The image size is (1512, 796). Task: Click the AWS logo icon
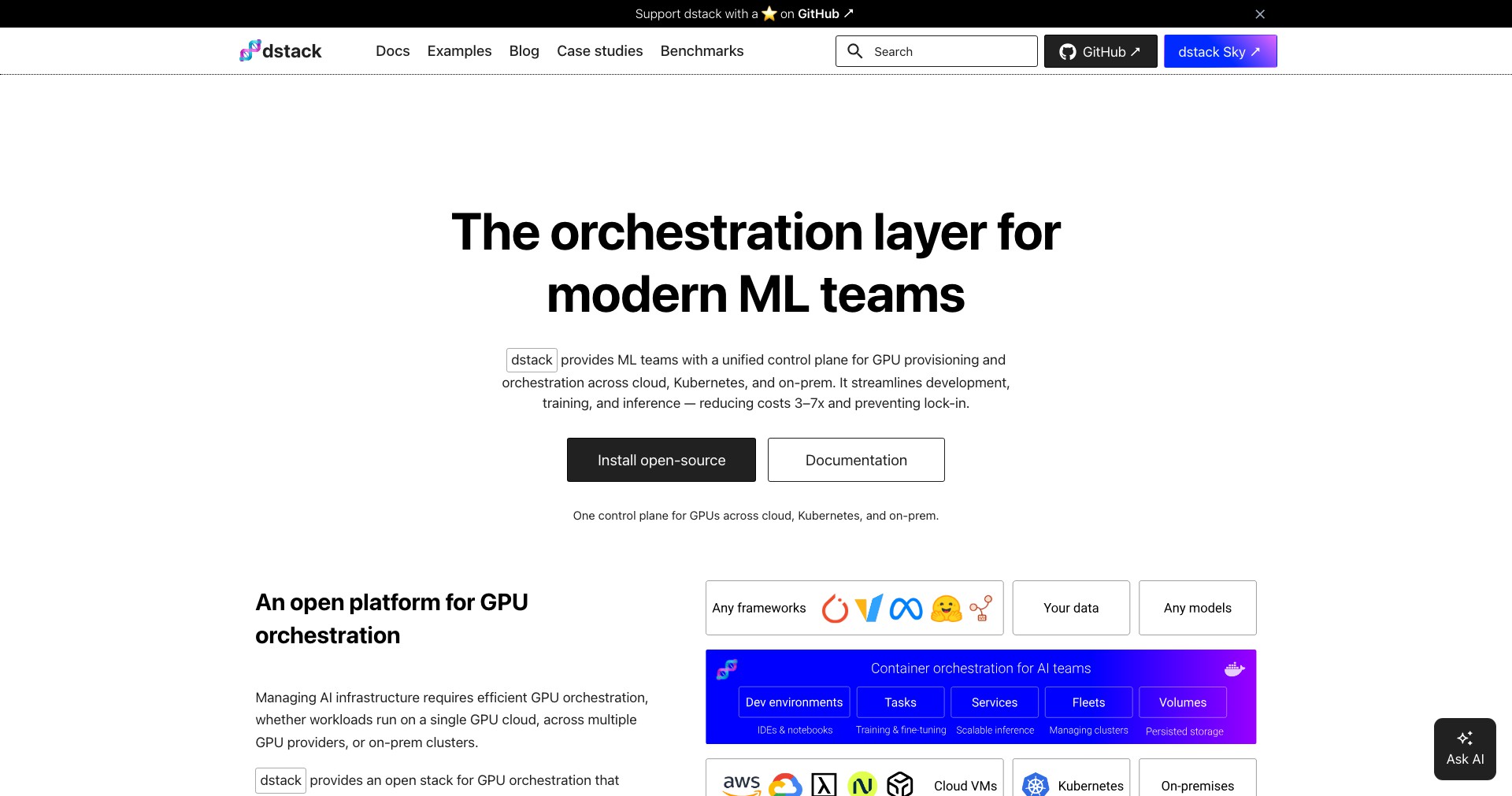(742, 785)
